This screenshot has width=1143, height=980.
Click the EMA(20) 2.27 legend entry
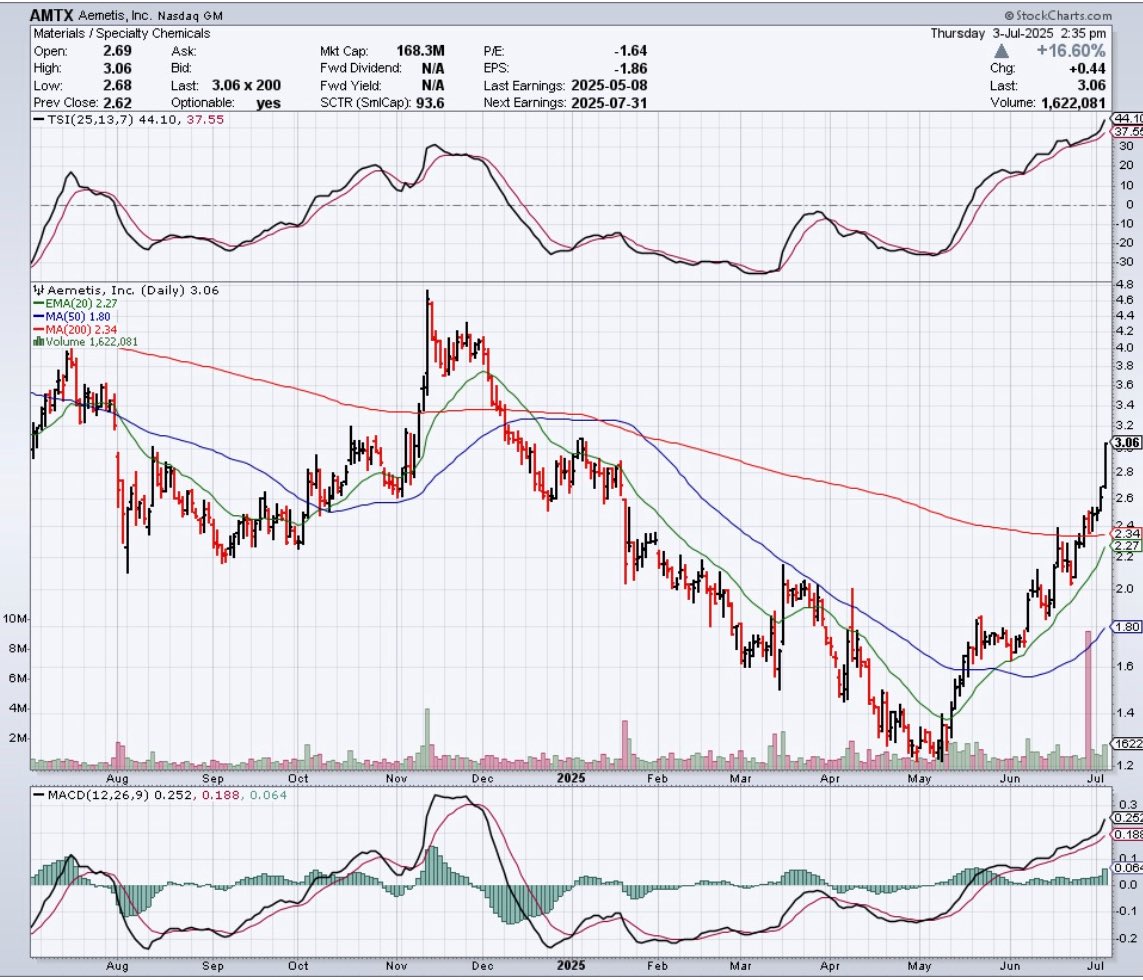click(x=76, y=303)
